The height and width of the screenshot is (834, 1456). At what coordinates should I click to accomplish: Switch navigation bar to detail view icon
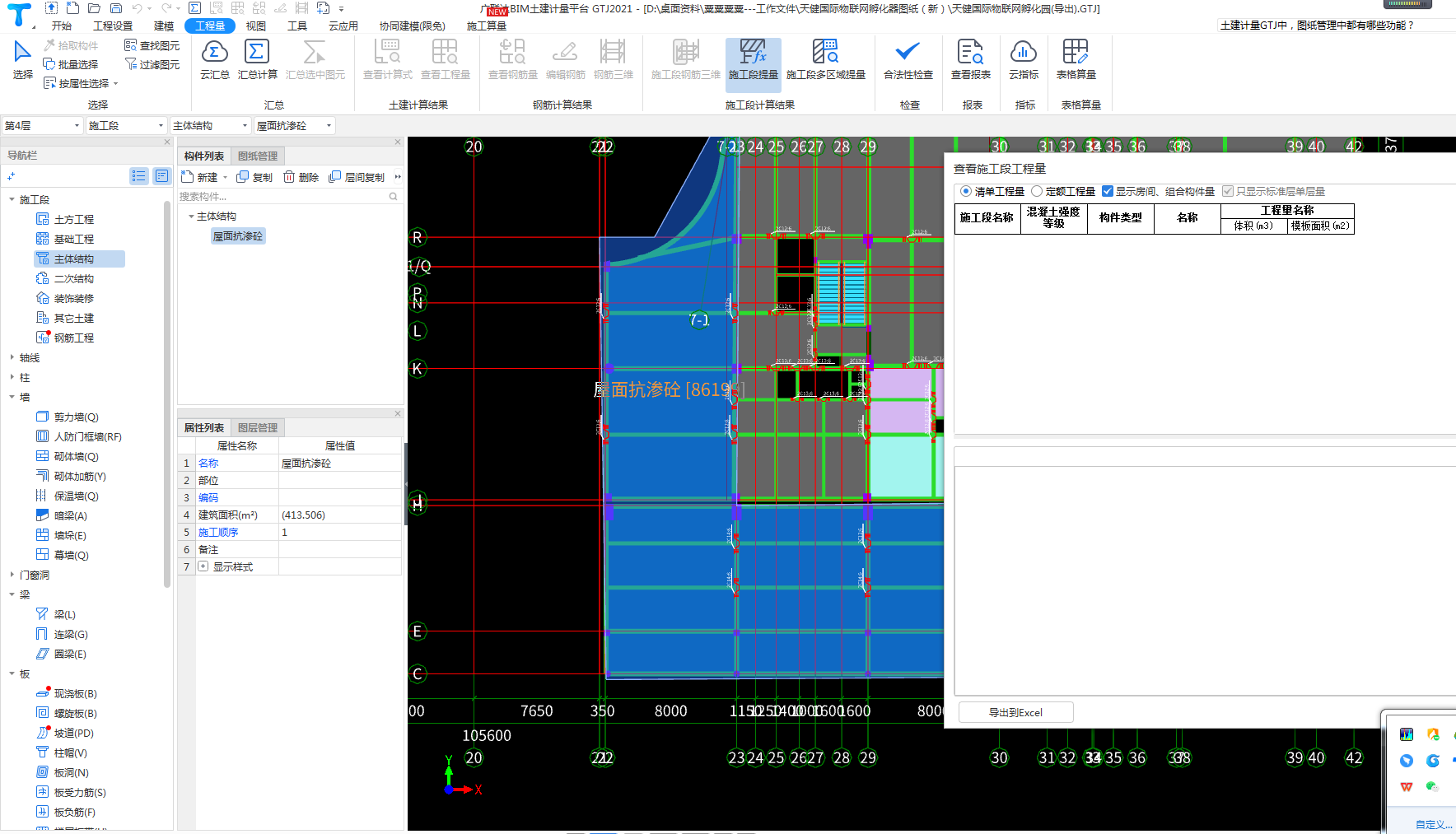tap(161, 176)
